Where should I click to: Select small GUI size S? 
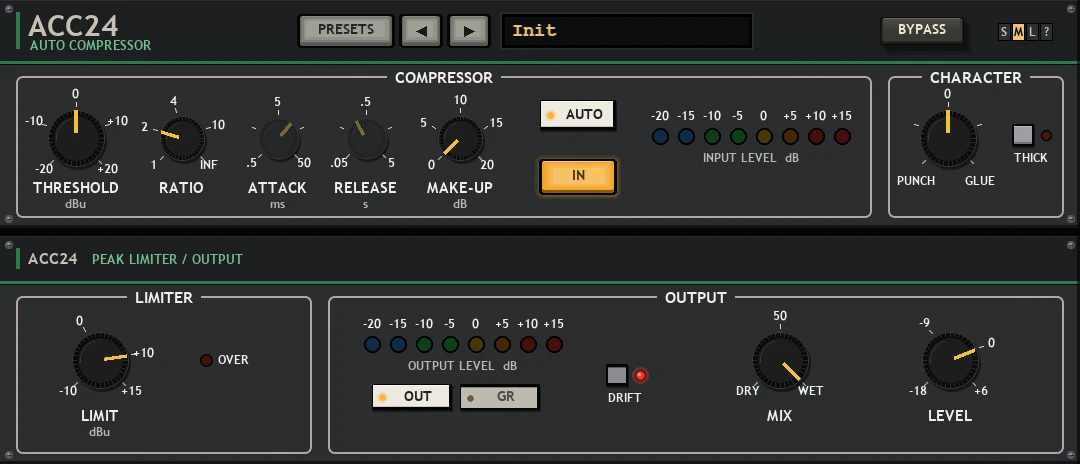(x=1004, y=32)
